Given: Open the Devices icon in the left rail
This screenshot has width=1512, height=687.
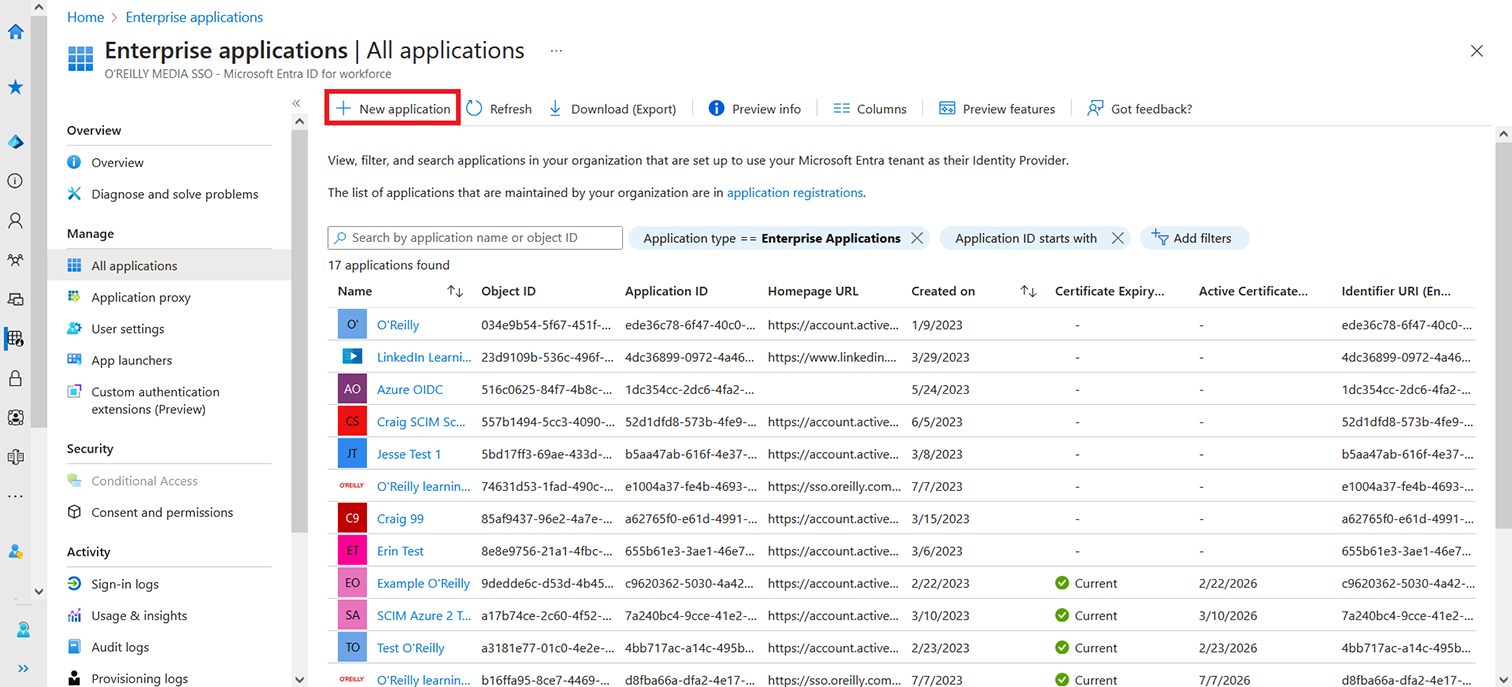Looking at the screenshot, I should (15, 299).
